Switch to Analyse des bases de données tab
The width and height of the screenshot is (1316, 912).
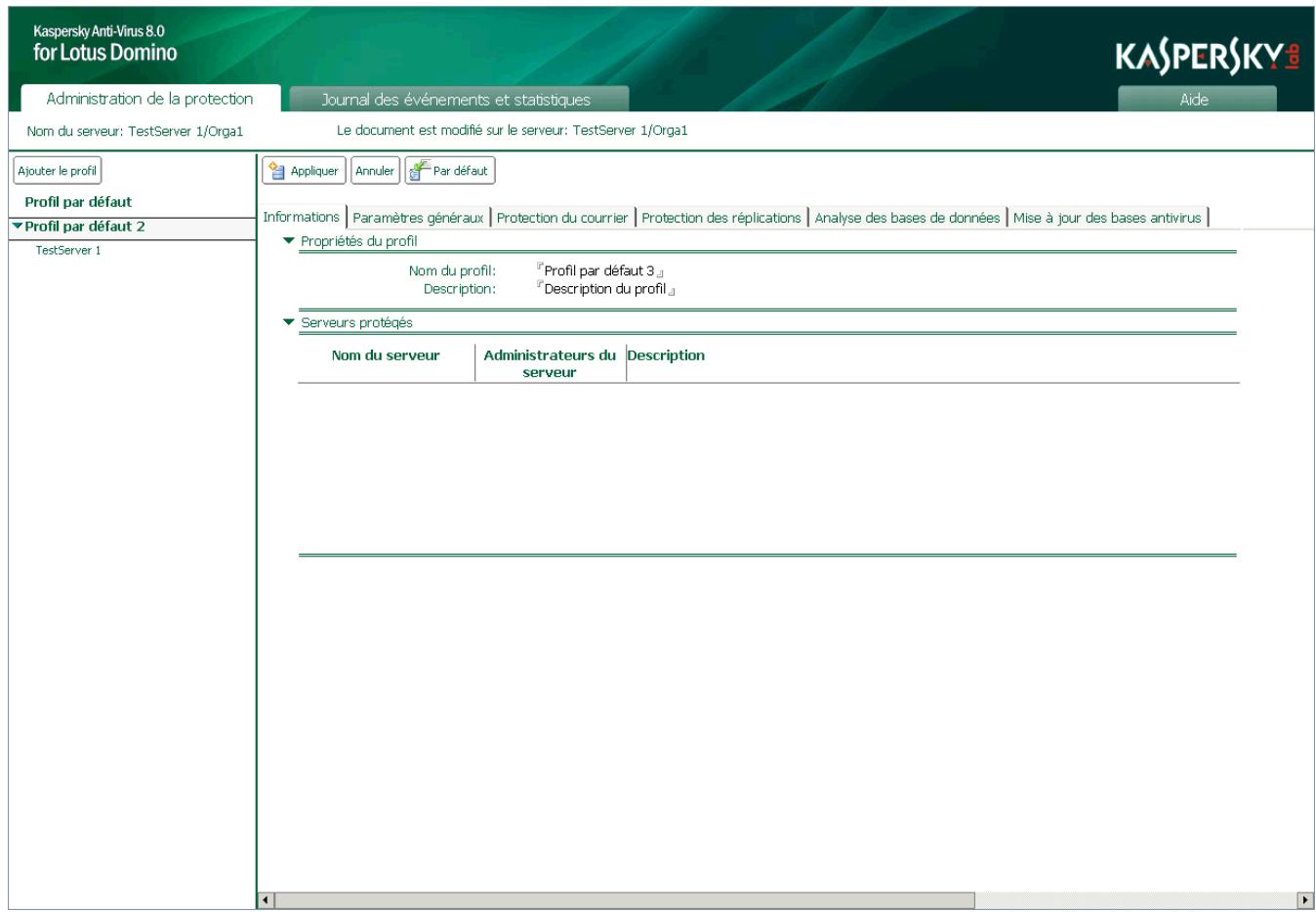point(907,218)
